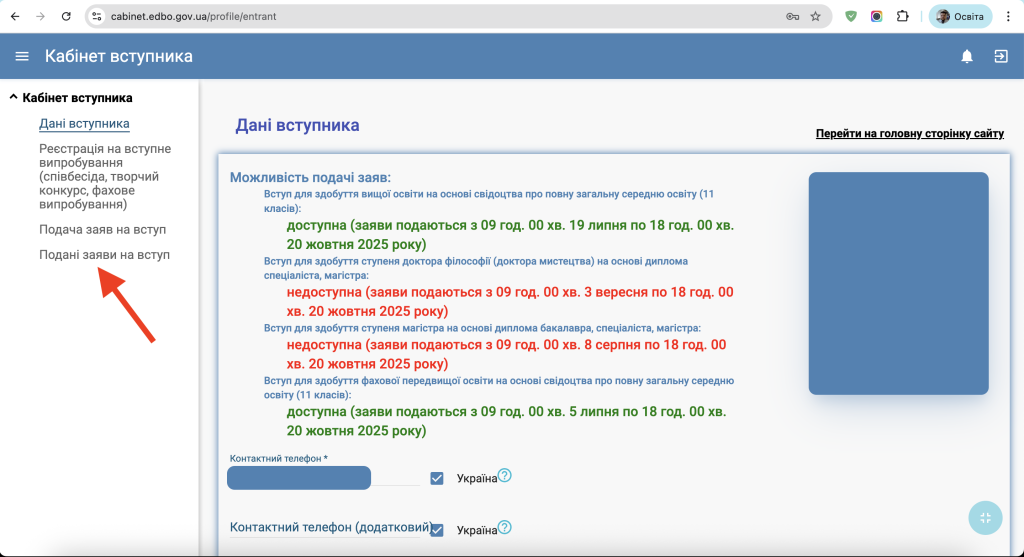Viewport: 1024px width, 557px height.
Task: Click the browser forward arrow
Action: click(x=40, y=16)
